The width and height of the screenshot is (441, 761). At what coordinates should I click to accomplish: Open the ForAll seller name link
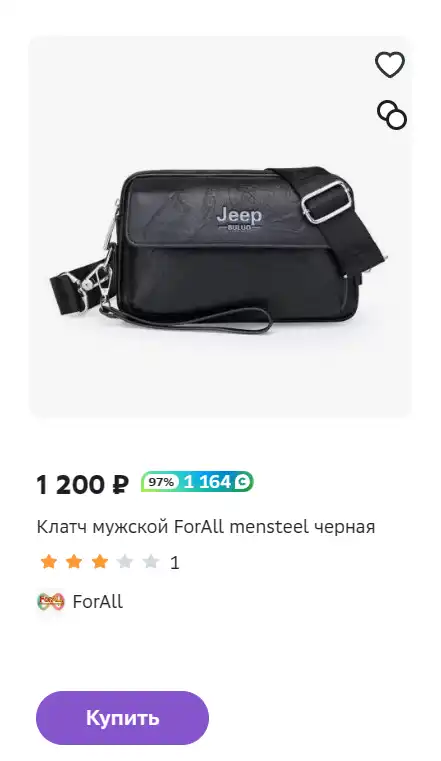click(x=98, y=602)
